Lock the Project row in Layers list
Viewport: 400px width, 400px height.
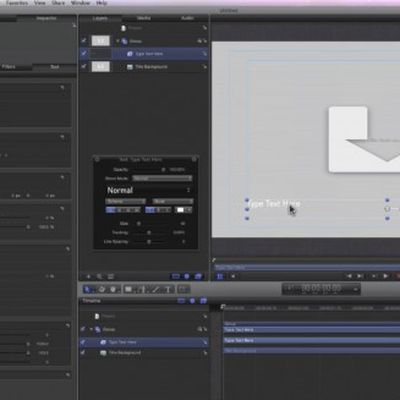[204, 28]
